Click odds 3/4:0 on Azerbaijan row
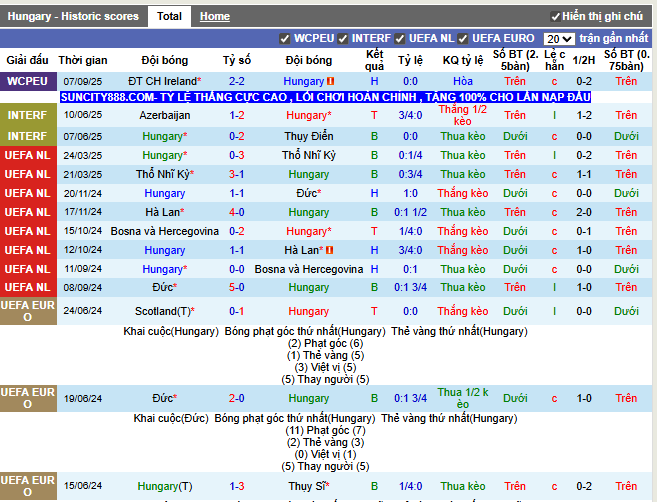Image resolution: width=657 pixels, height=502 pixels. point(411,115)
